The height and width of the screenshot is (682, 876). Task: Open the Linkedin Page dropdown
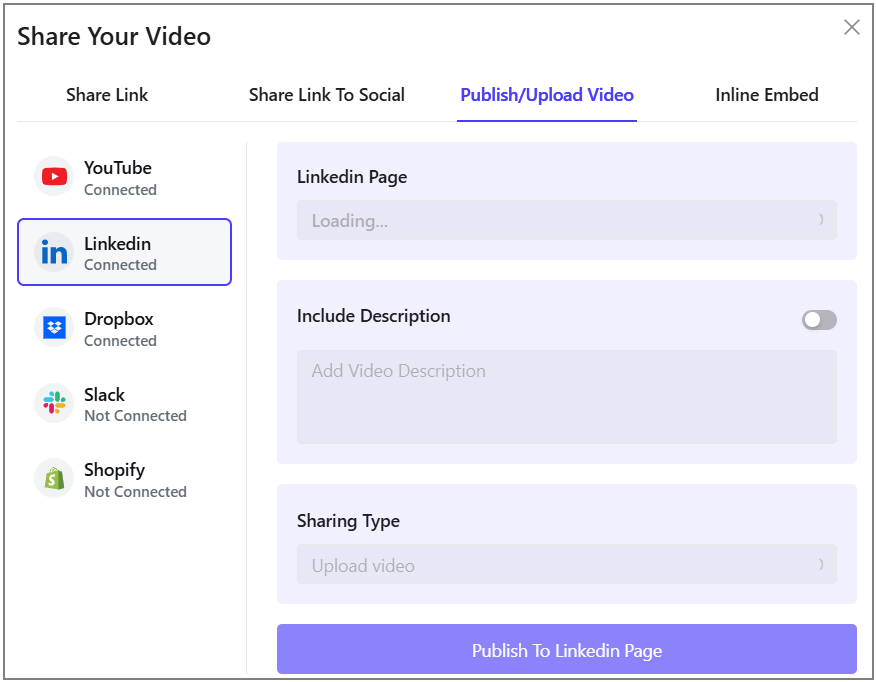[x=566, y=220]
